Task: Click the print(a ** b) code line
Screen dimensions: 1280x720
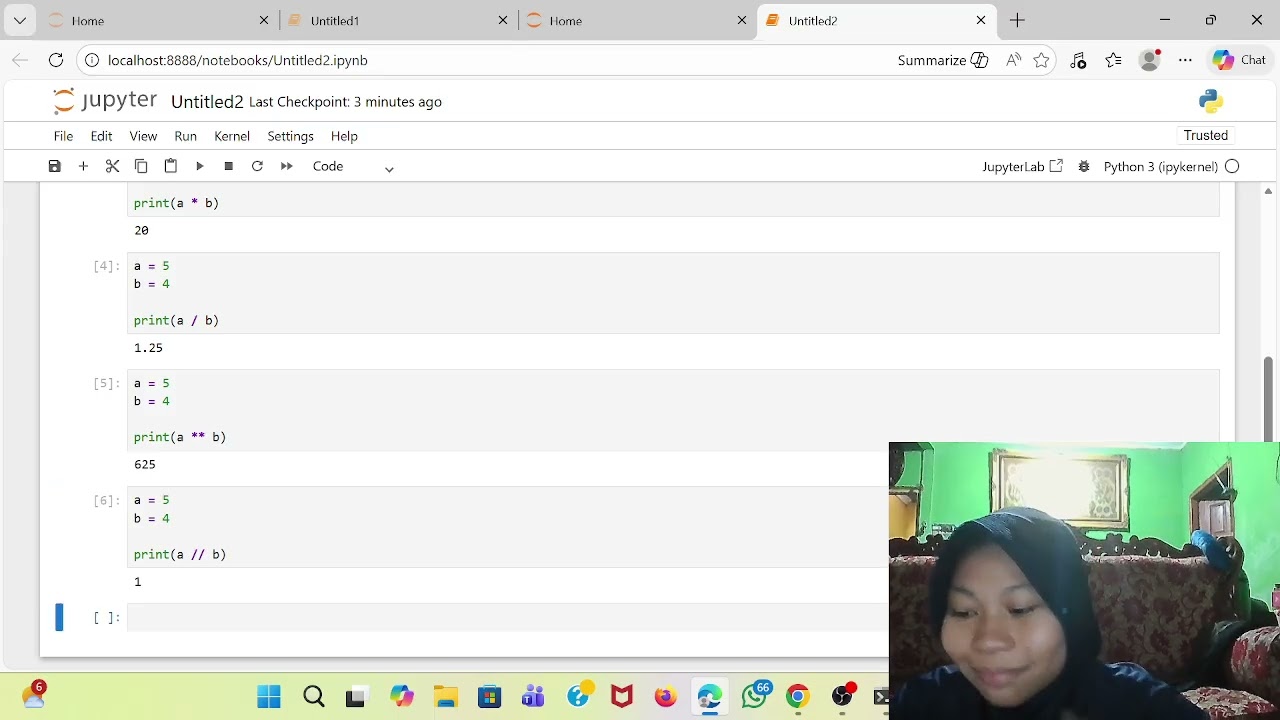Action: (x=180, y=437)
